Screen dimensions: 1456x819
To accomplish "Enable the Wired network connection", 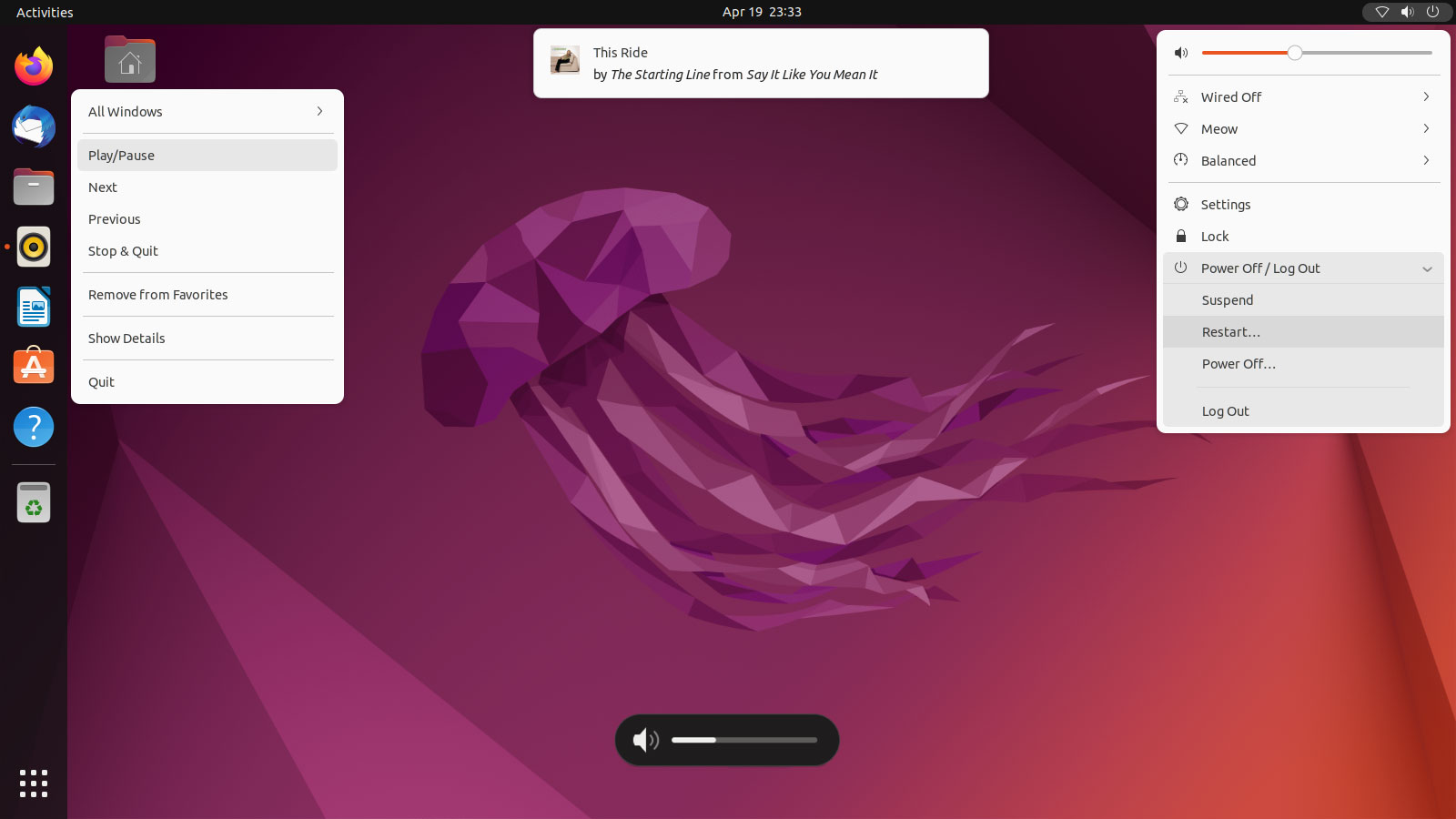I will [1230, 96].
